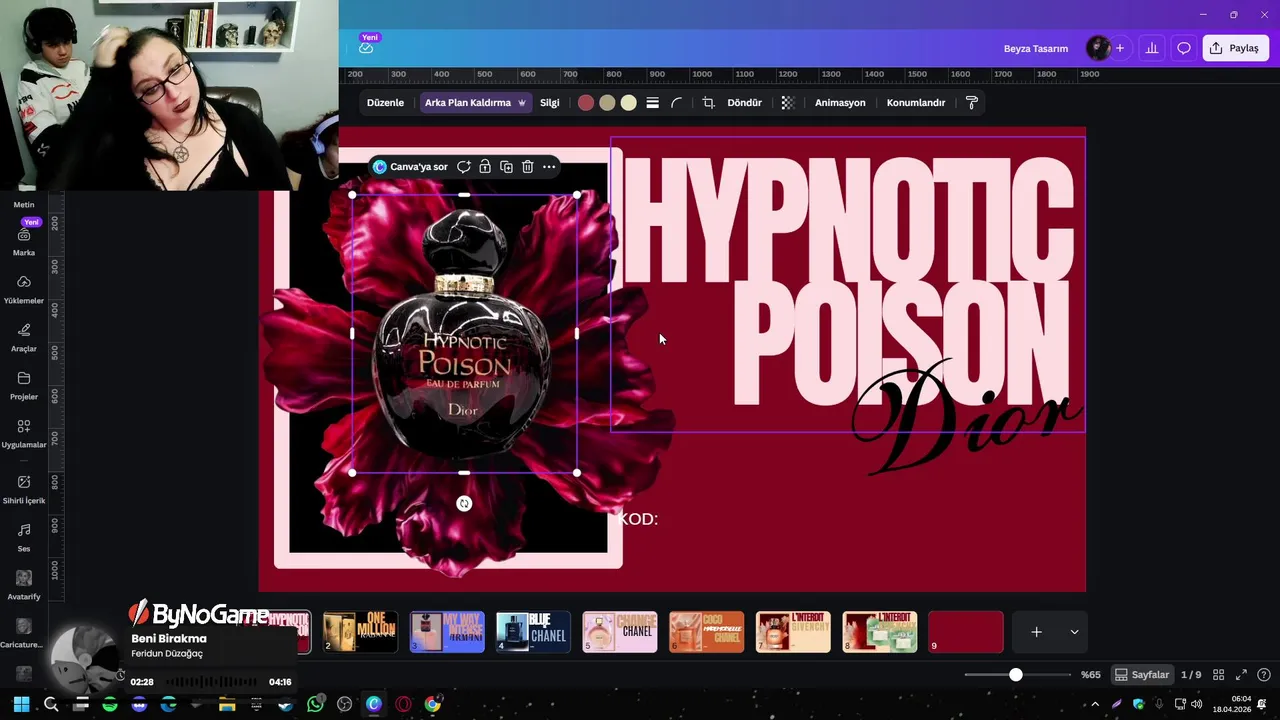Select the My Way Intense page 3 thumbnail
This screenshot has width=1280, height=720.
[447, 632]
